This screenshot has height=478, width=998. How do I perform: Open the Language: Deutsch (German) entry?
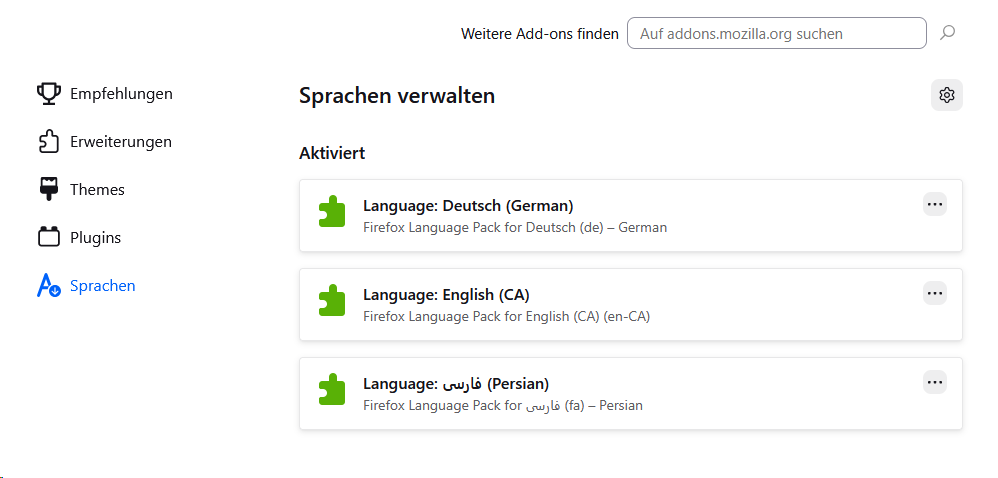[x=468, y=206]
